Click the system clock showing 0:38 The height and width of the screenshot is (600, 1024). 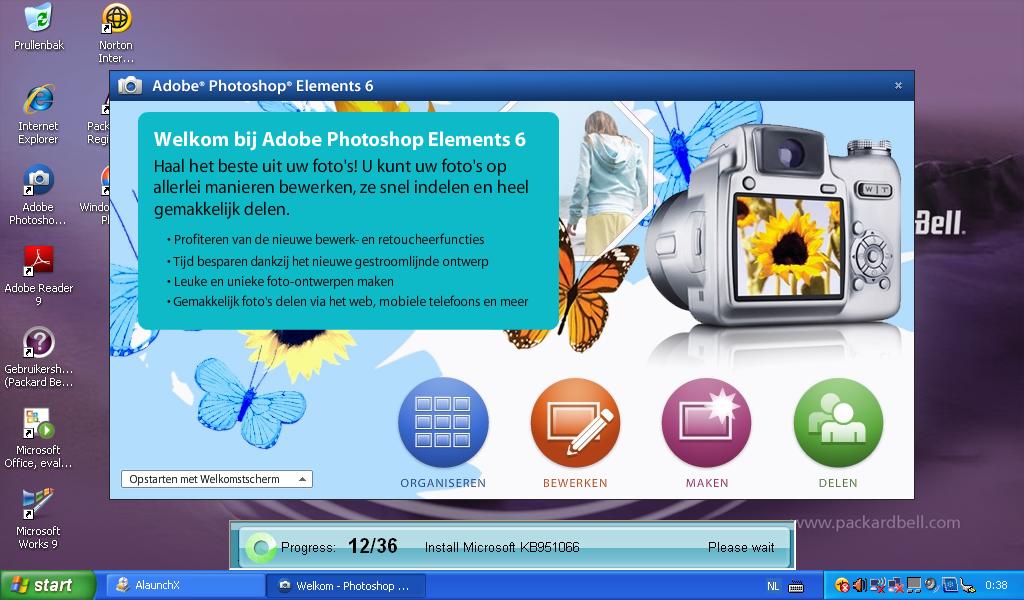[x=996, y=586]
